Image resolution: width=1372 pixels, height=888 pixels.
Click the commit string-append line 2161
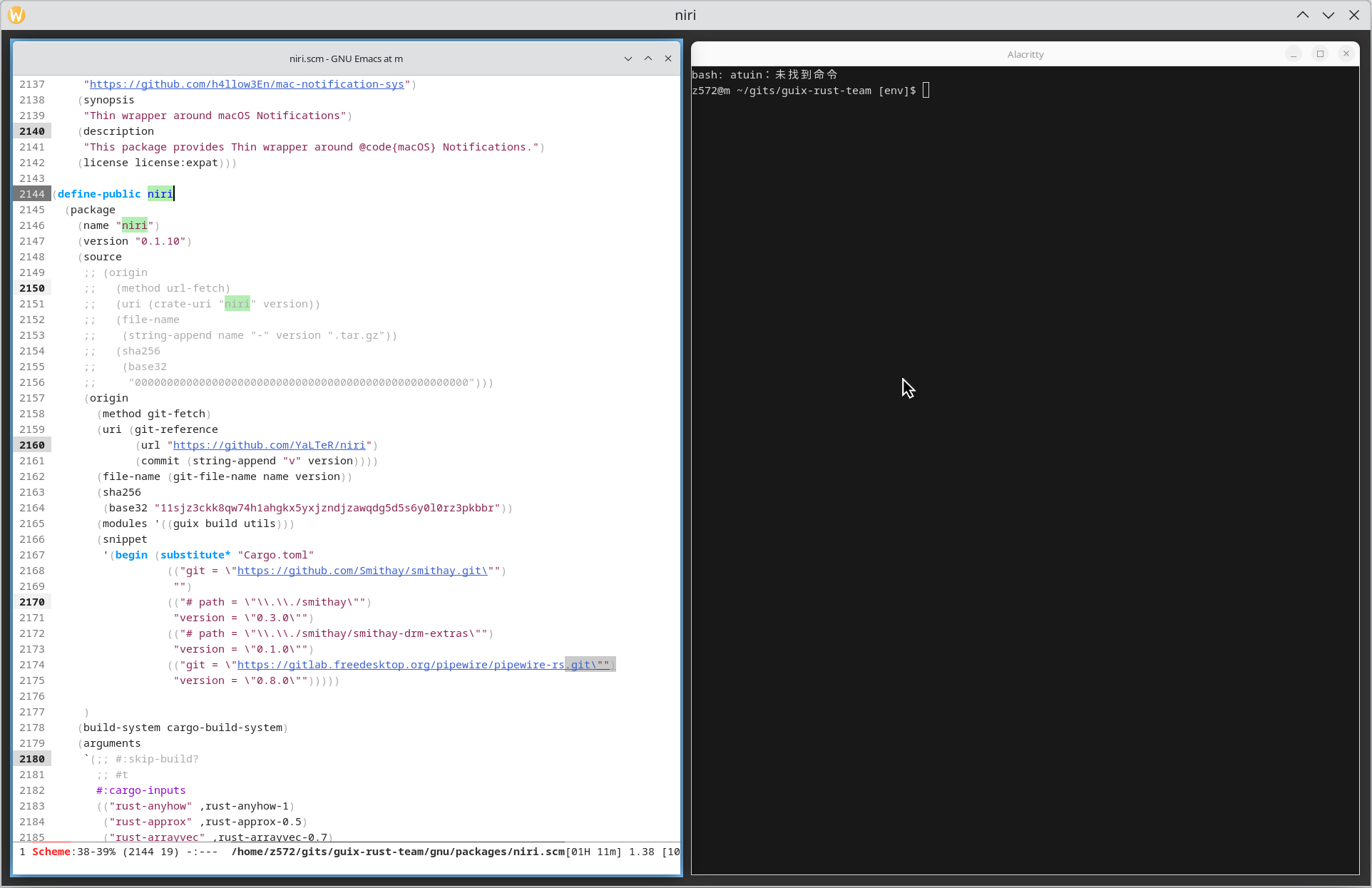tap(256, 461)
